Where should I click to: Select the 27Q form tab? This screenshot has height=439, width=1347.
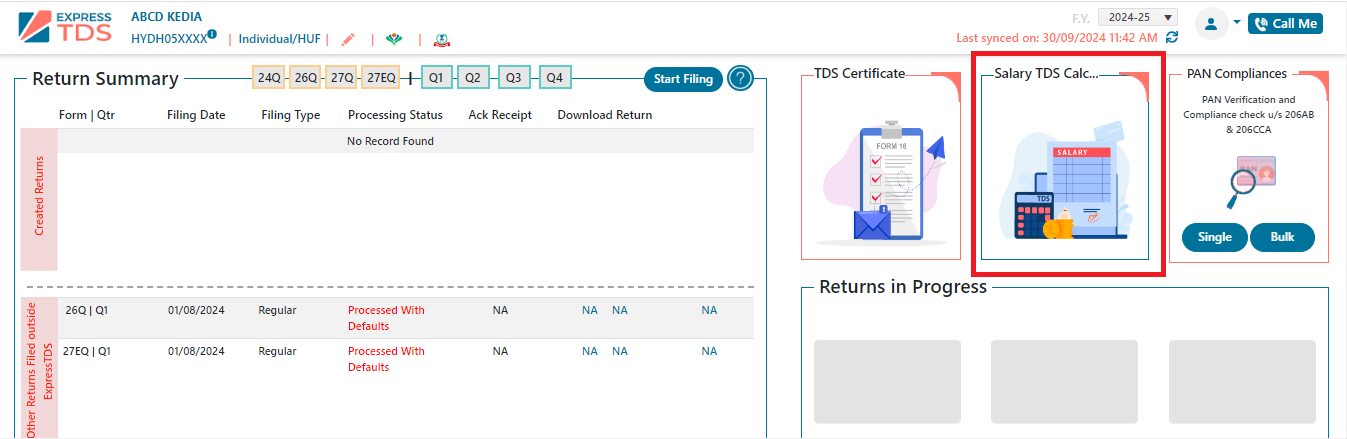point(343,77)
